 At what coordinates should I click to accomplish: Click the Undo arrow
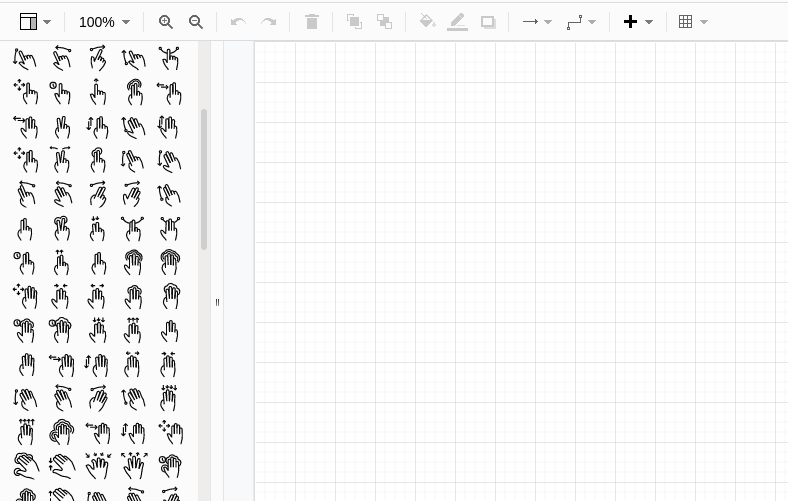tap(238, 22)
